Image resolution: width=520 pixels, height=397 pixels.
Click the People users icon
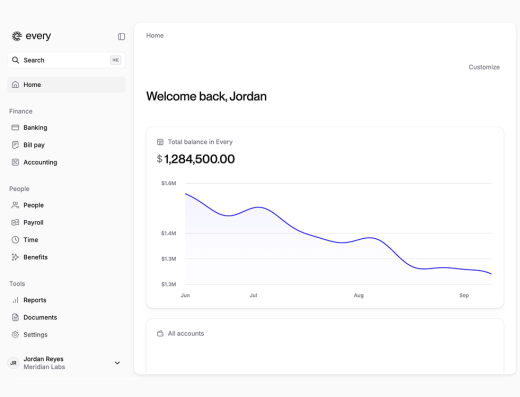[15, 205]
